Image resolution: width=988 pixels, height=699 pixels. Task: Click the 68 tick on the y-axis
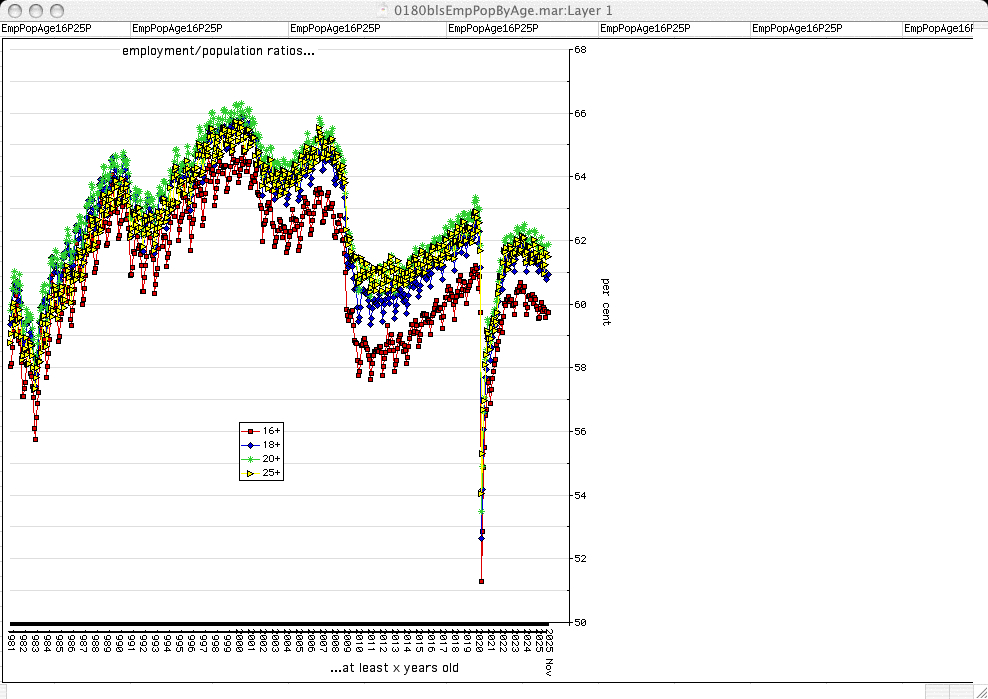[579, 49]
